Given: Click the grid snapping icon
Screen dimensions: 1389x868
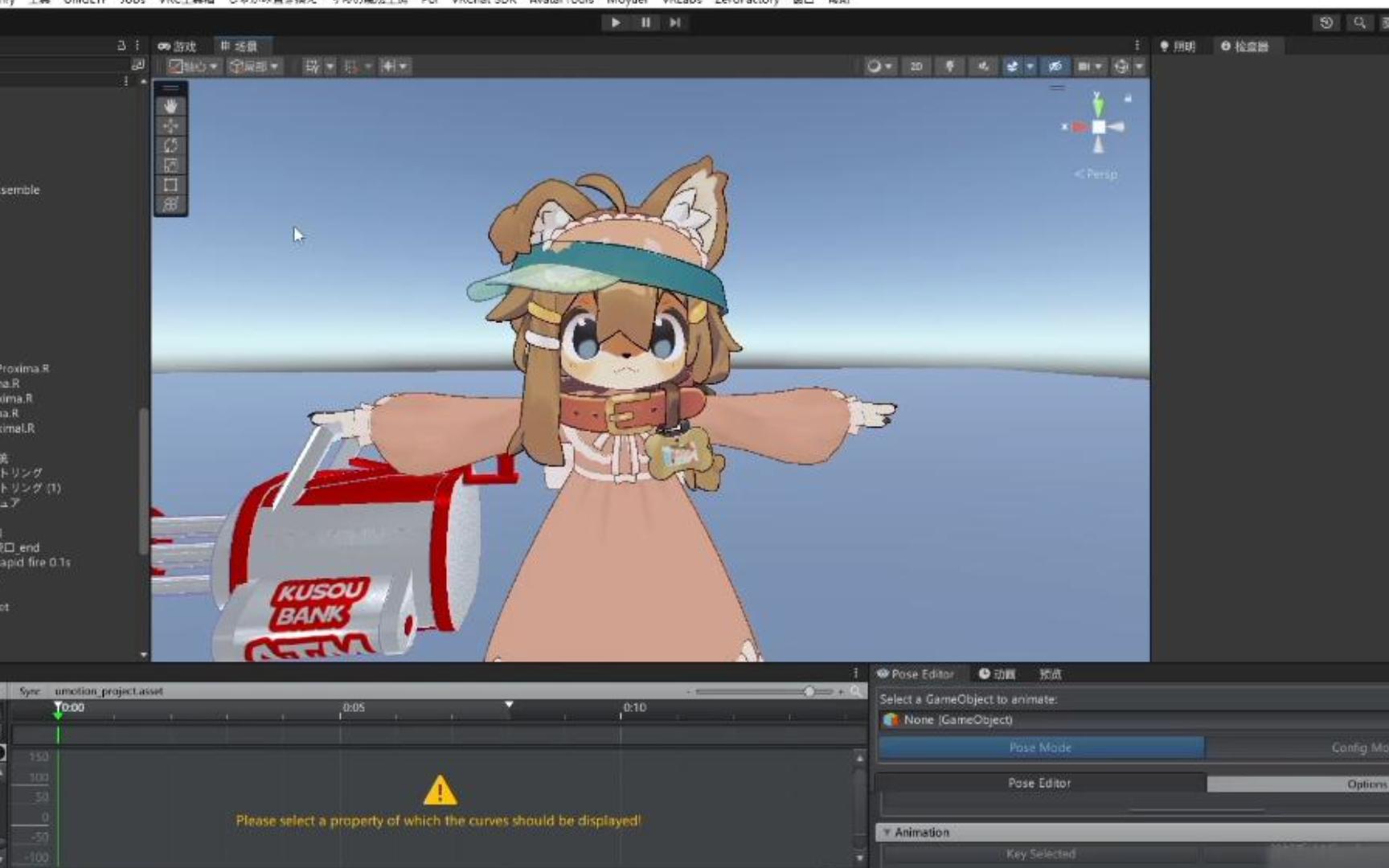Looking at the screenshot, I should click(x=351, y=67).
